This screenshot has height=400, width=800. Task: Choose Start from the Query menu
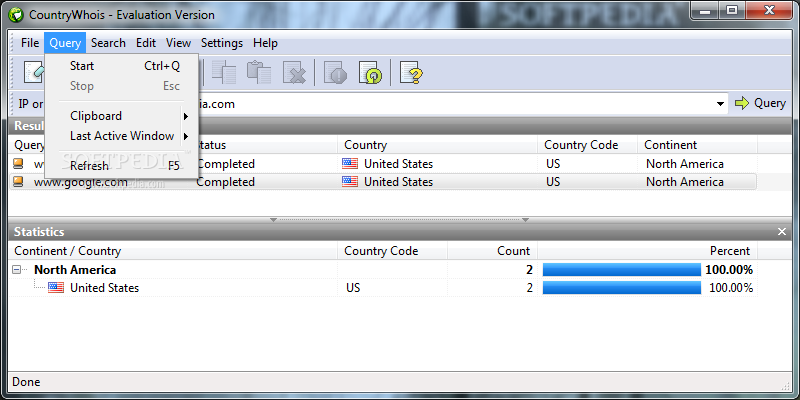pos(122,66)
